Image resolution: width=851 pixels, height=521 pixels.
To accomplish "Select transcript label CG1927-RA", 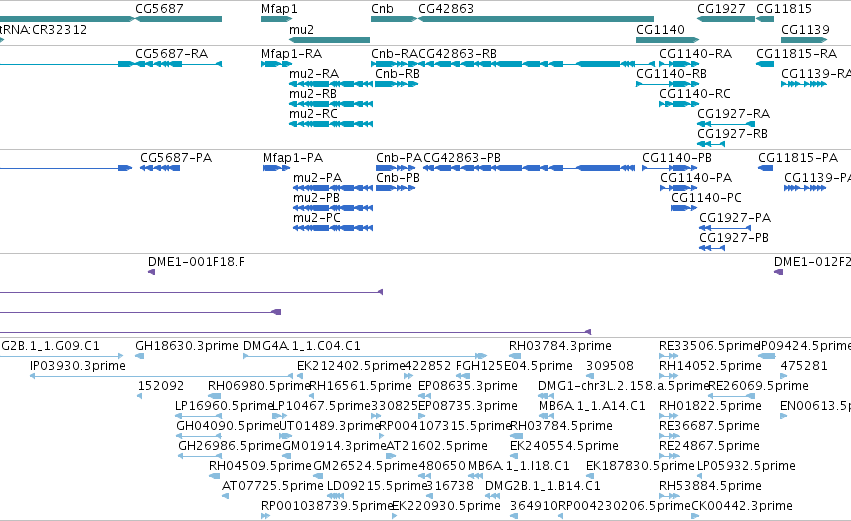I will pos(733,114).
